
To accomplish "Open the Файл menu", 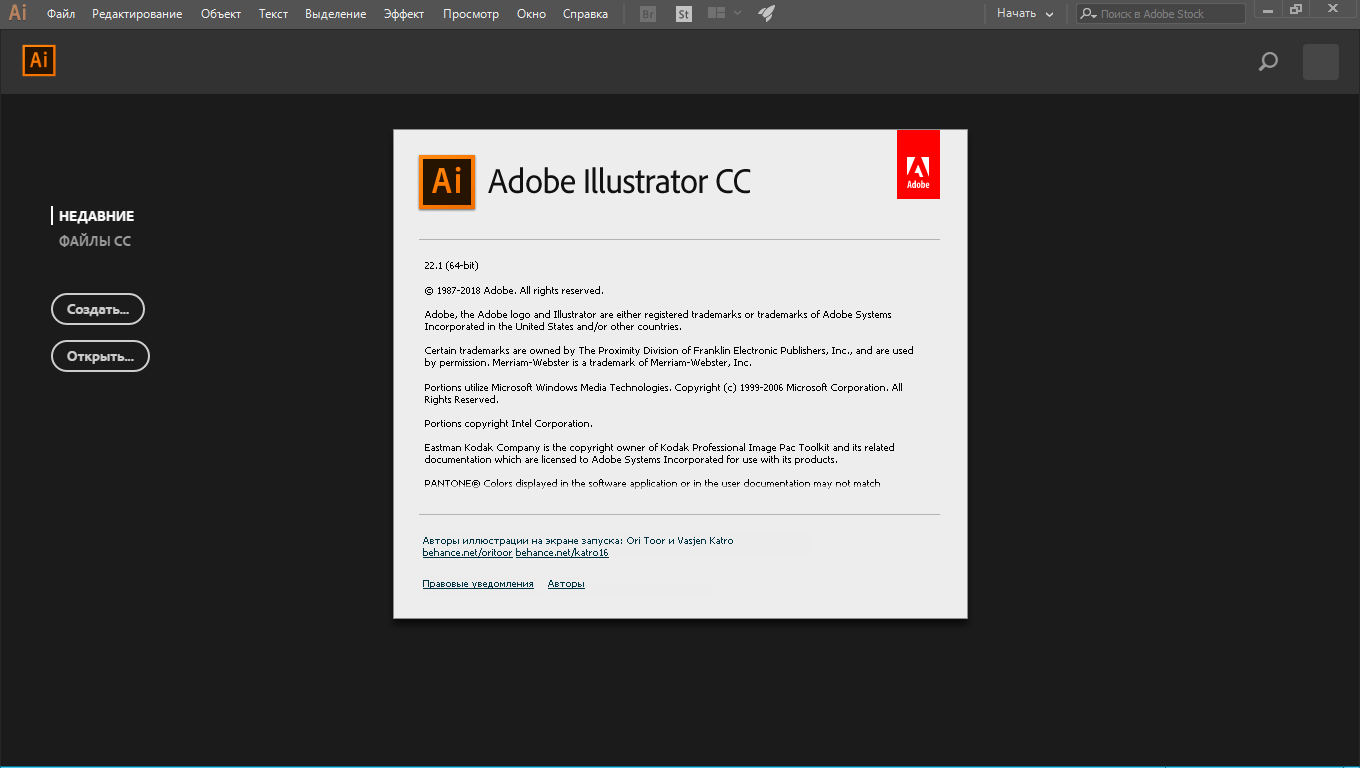I will [x=61, y=14].
